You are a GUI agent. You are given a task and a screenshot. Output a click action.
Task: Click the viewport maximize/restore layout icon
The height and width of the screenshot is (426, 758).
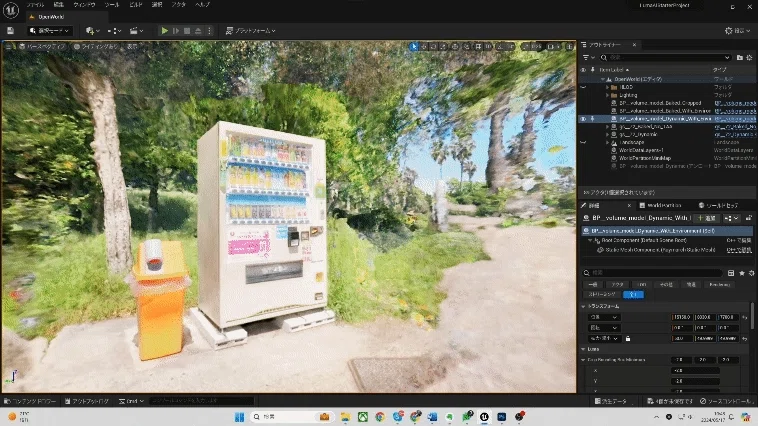click(570, 46)
